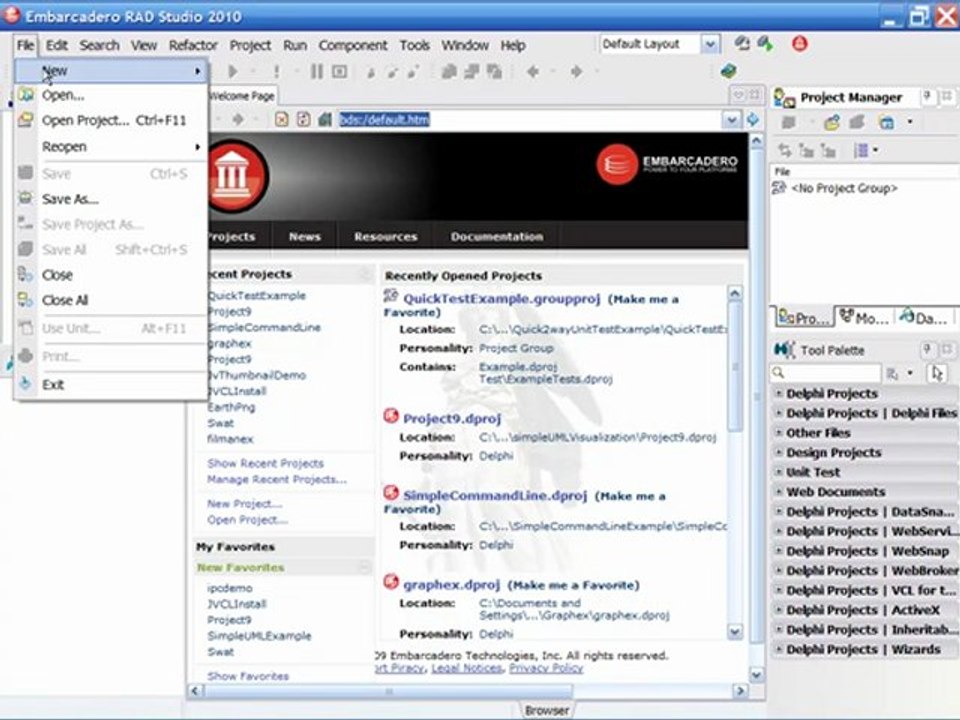Click the Go arrow next to the address bar
960x720 pixels.
pos(753,119)
